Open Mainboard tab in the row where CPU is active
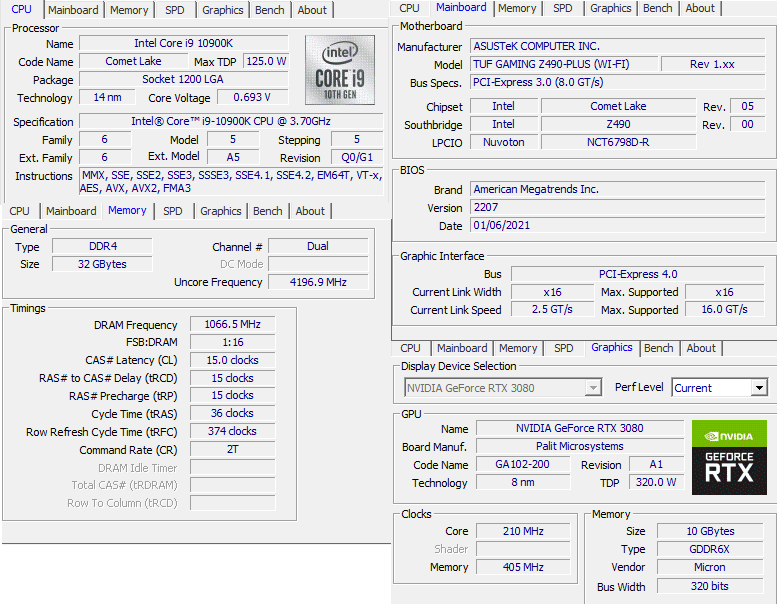Viewport: 777px width, 604px height. pyautogui.click(x=73, y=10)
